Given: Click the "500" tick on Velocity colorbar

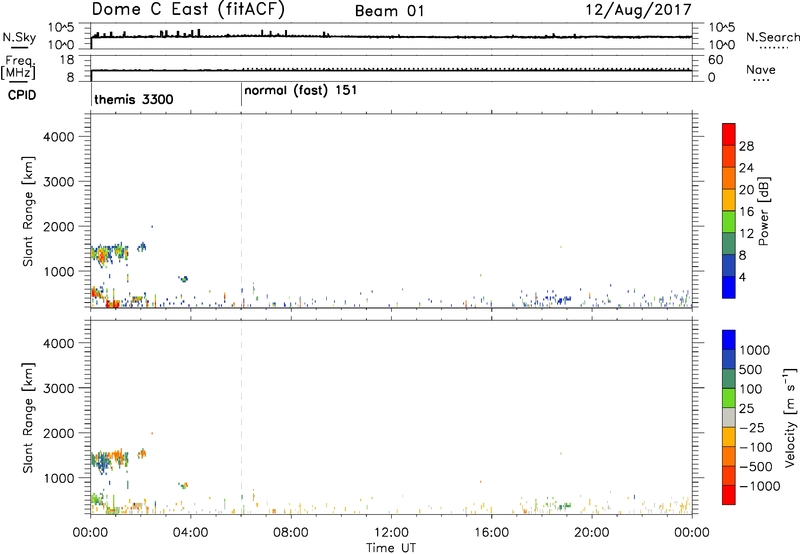Looking at the screenshot, I should coord(750,370).
